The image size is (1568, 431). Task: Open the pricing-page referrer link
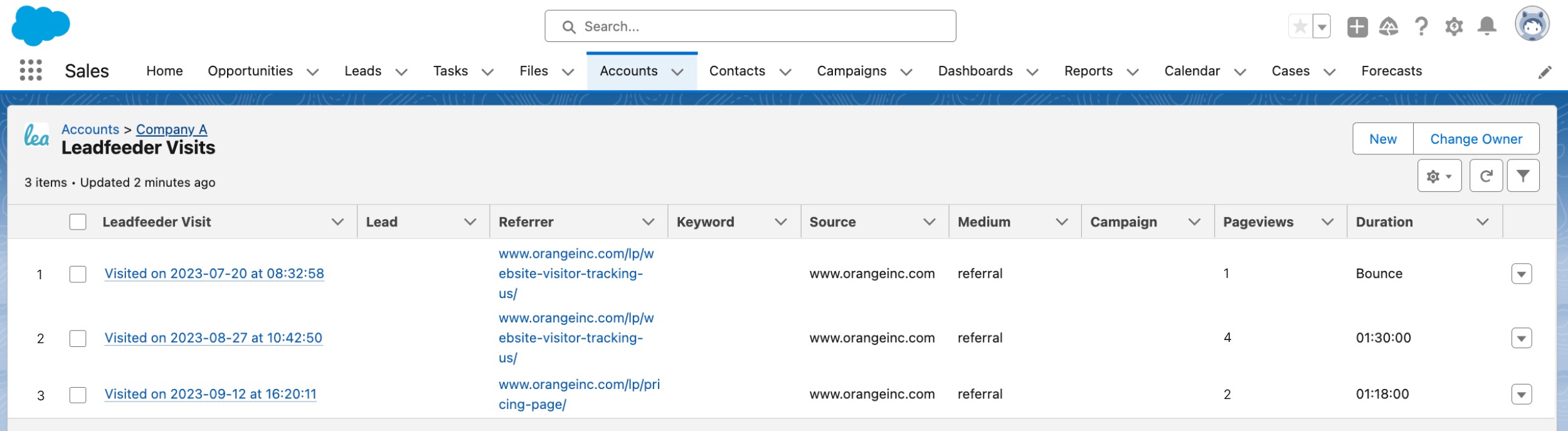[579, 394]
